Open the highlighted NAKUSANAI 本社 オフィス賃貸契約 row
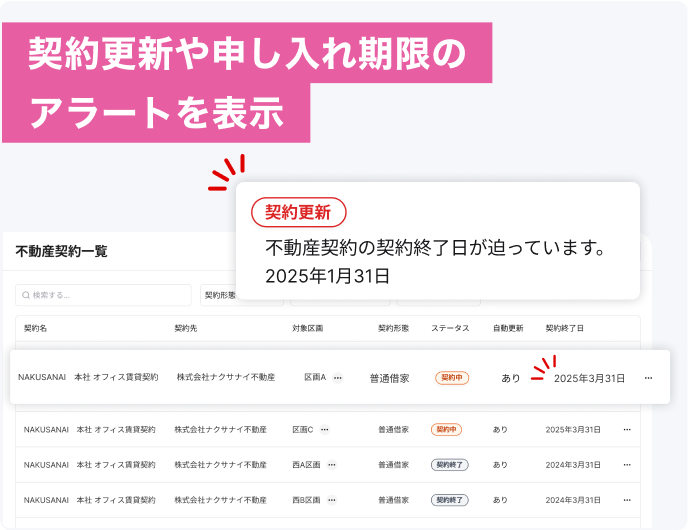The image size is (688, 530). point(88,378)
